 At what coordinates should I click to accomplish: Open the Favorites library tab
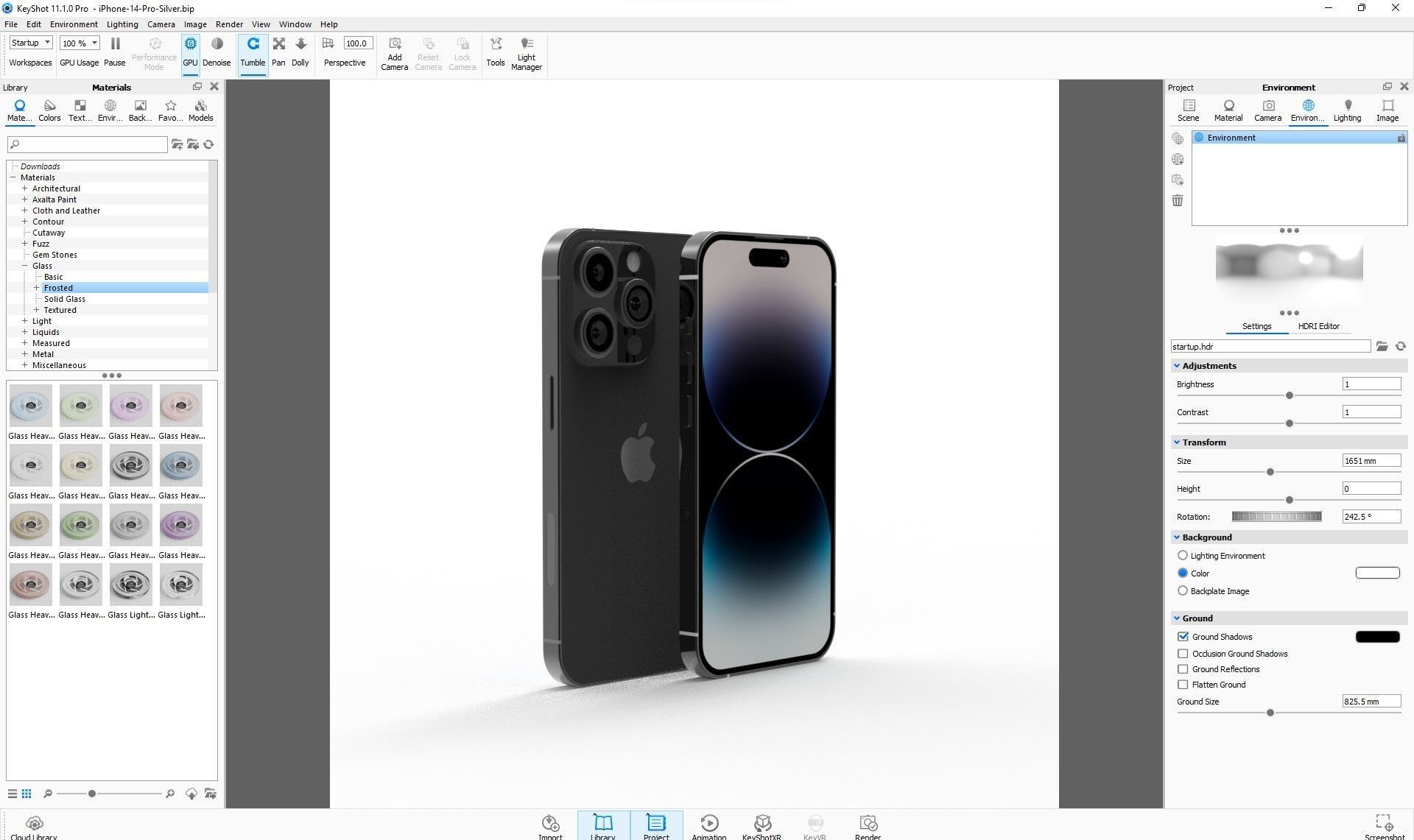(x=170, y=110)
